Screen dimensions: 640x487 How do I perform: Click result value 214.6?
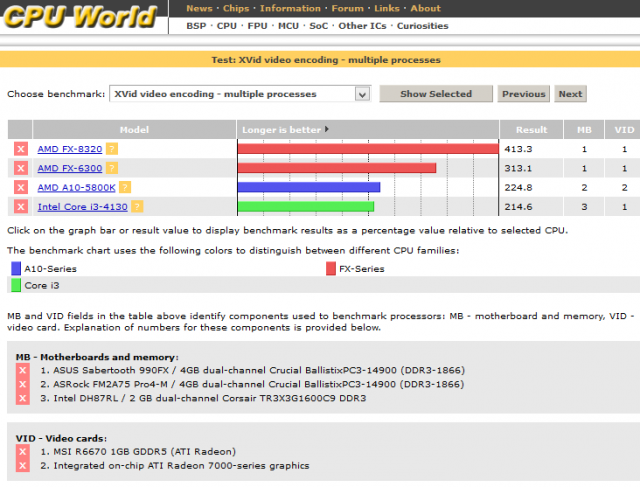tap(518, 207)
